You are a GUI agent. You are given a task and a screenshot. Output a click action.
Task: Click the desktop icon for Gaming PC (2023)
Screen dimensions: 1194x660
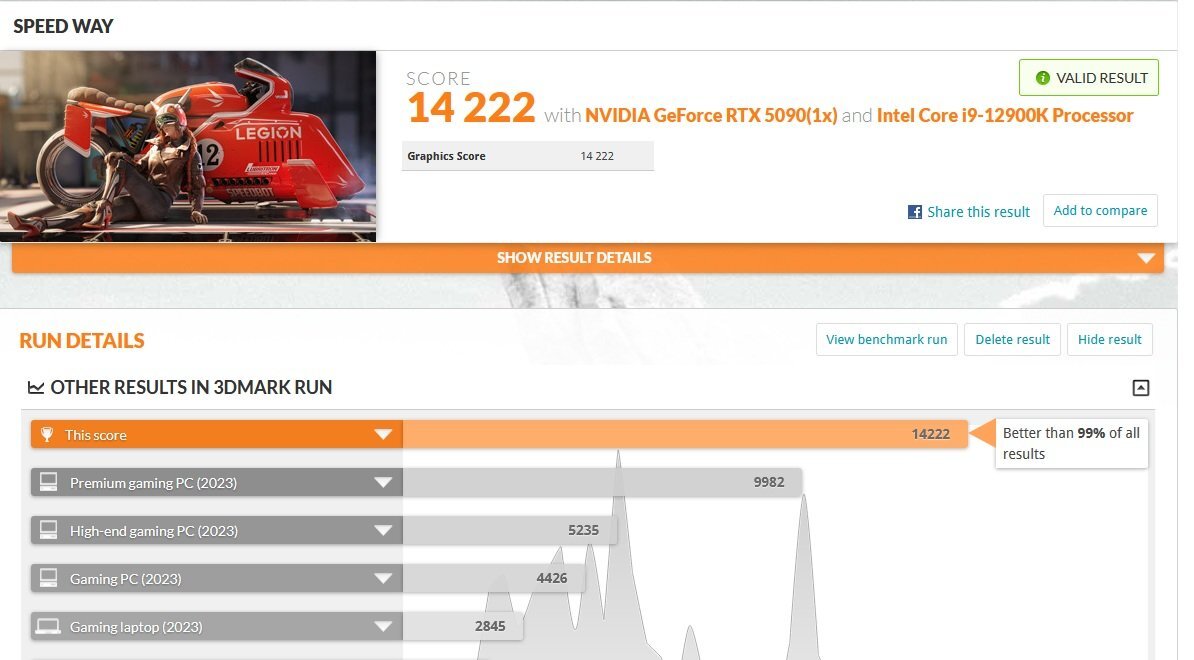click(49, 578)
